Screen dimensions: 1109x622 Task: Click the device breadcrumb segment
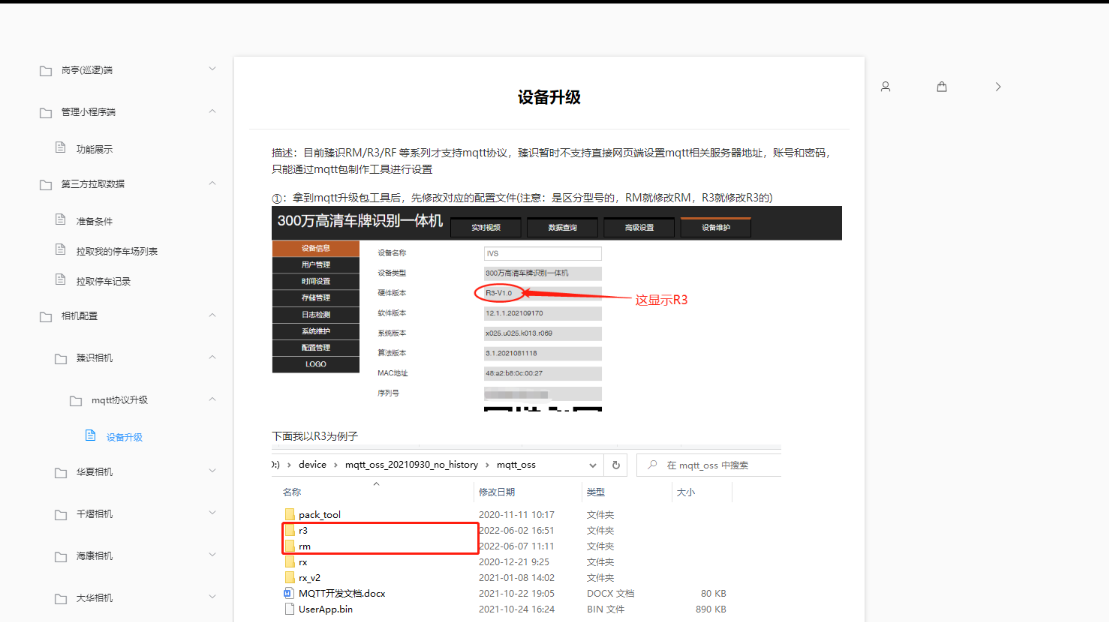(312, 465)
